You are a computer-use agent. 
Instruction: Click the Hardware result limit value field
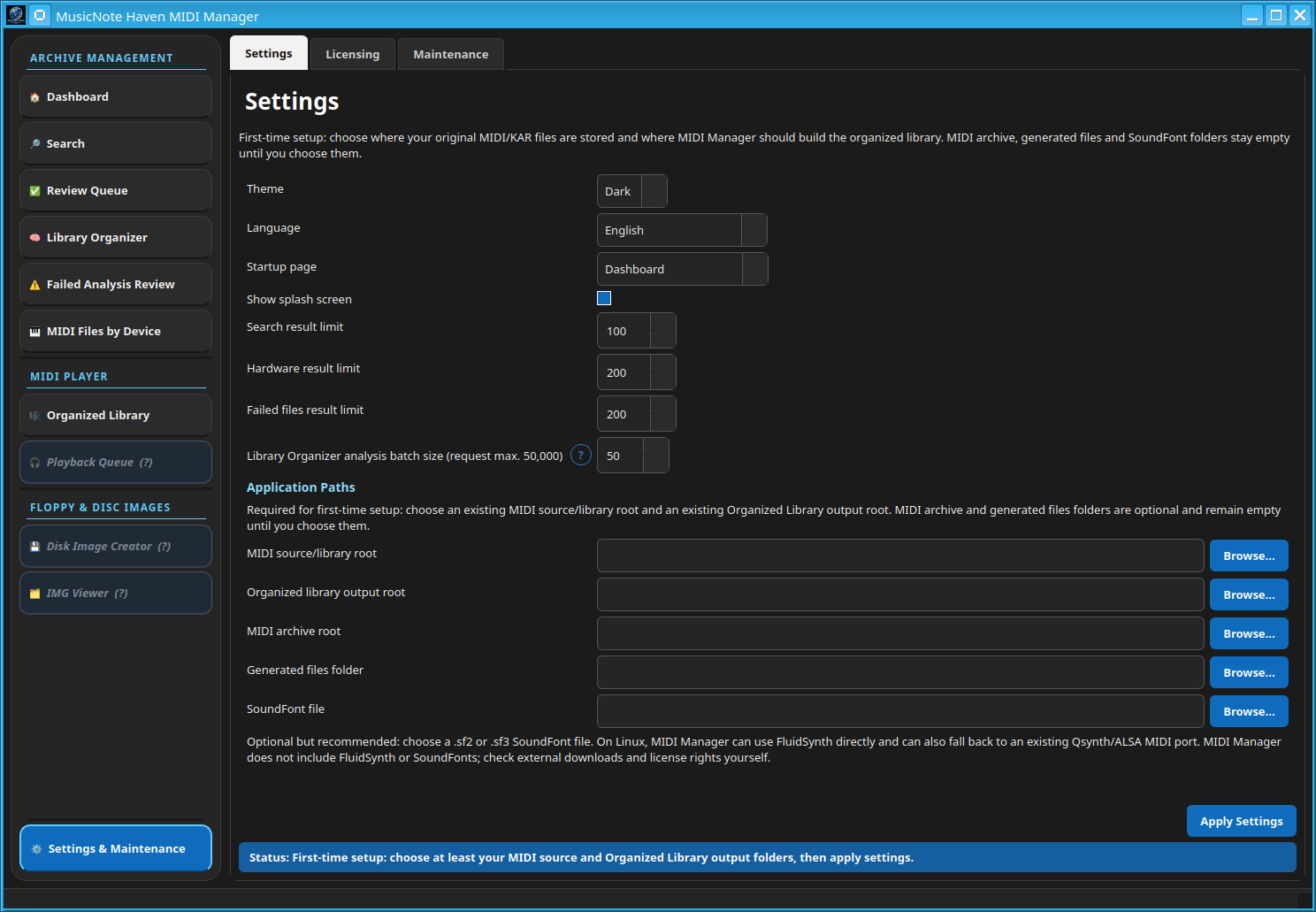(x=624, y=372)
